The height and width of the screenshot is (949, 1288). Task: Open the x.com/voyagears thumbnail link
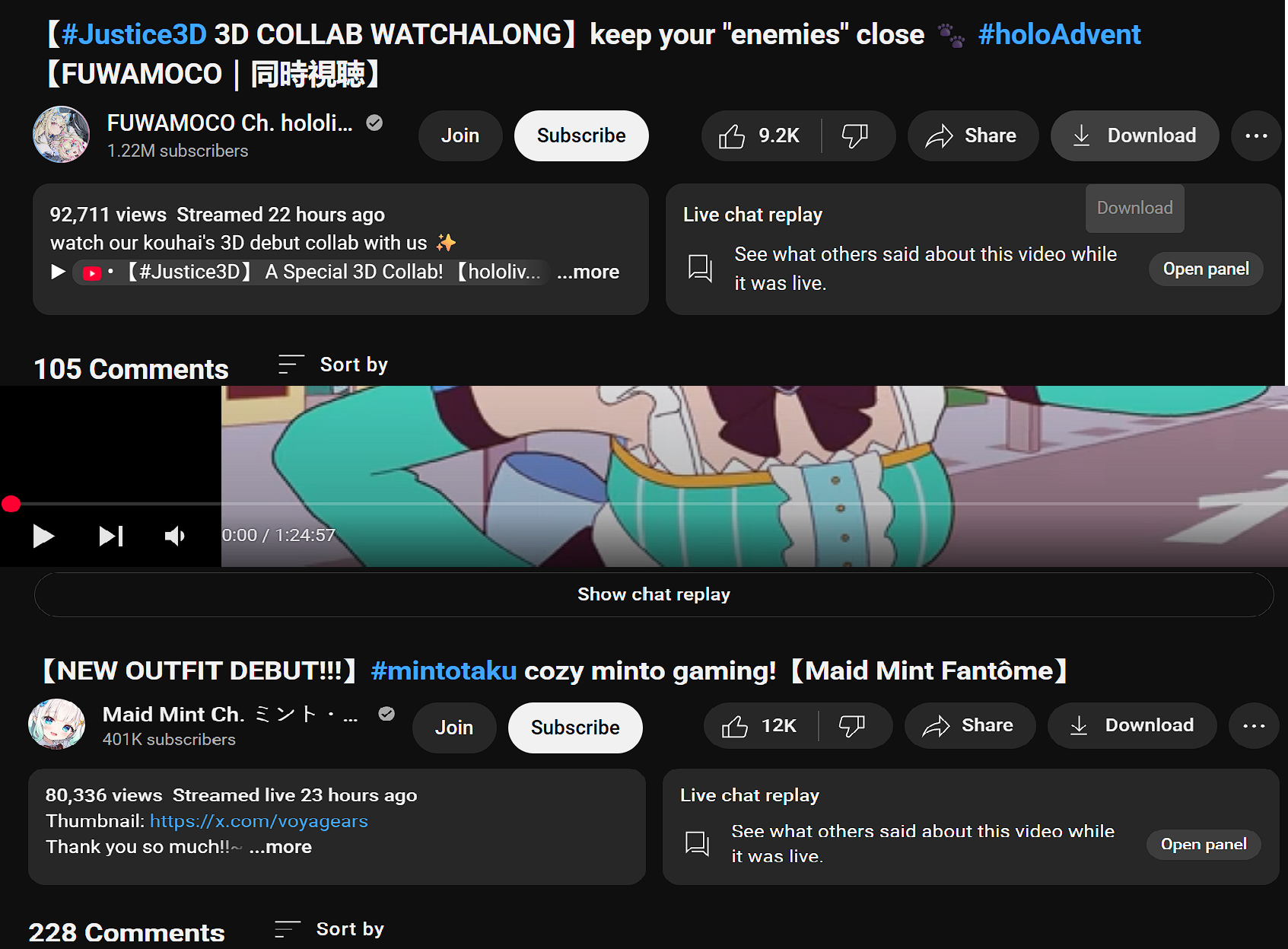coord(259,821)
